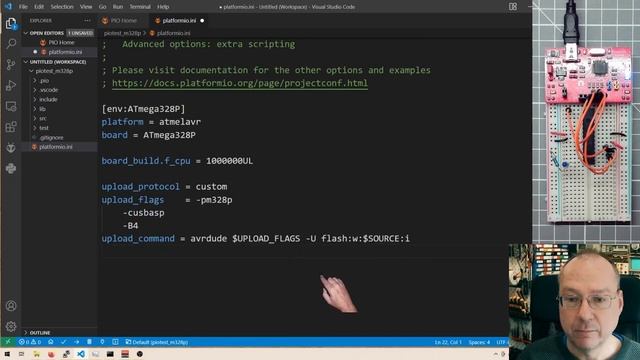Open the Extensions view

11,127
